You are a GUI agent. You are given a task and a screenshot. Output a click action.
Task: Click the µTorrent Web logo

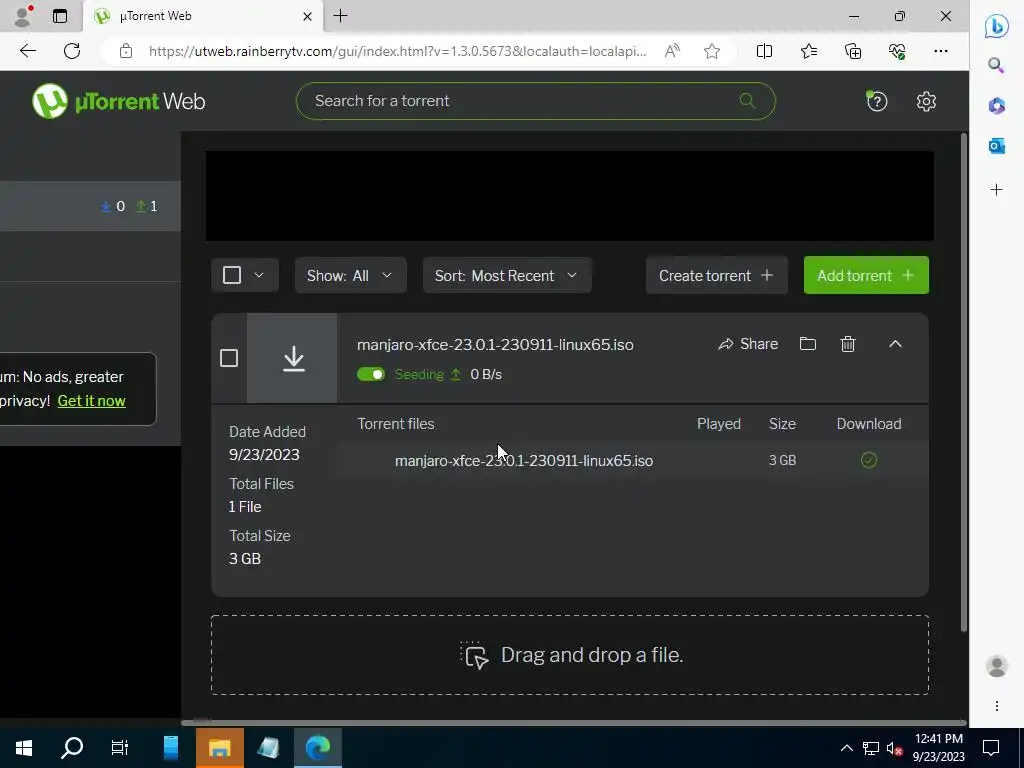[119, 101]
